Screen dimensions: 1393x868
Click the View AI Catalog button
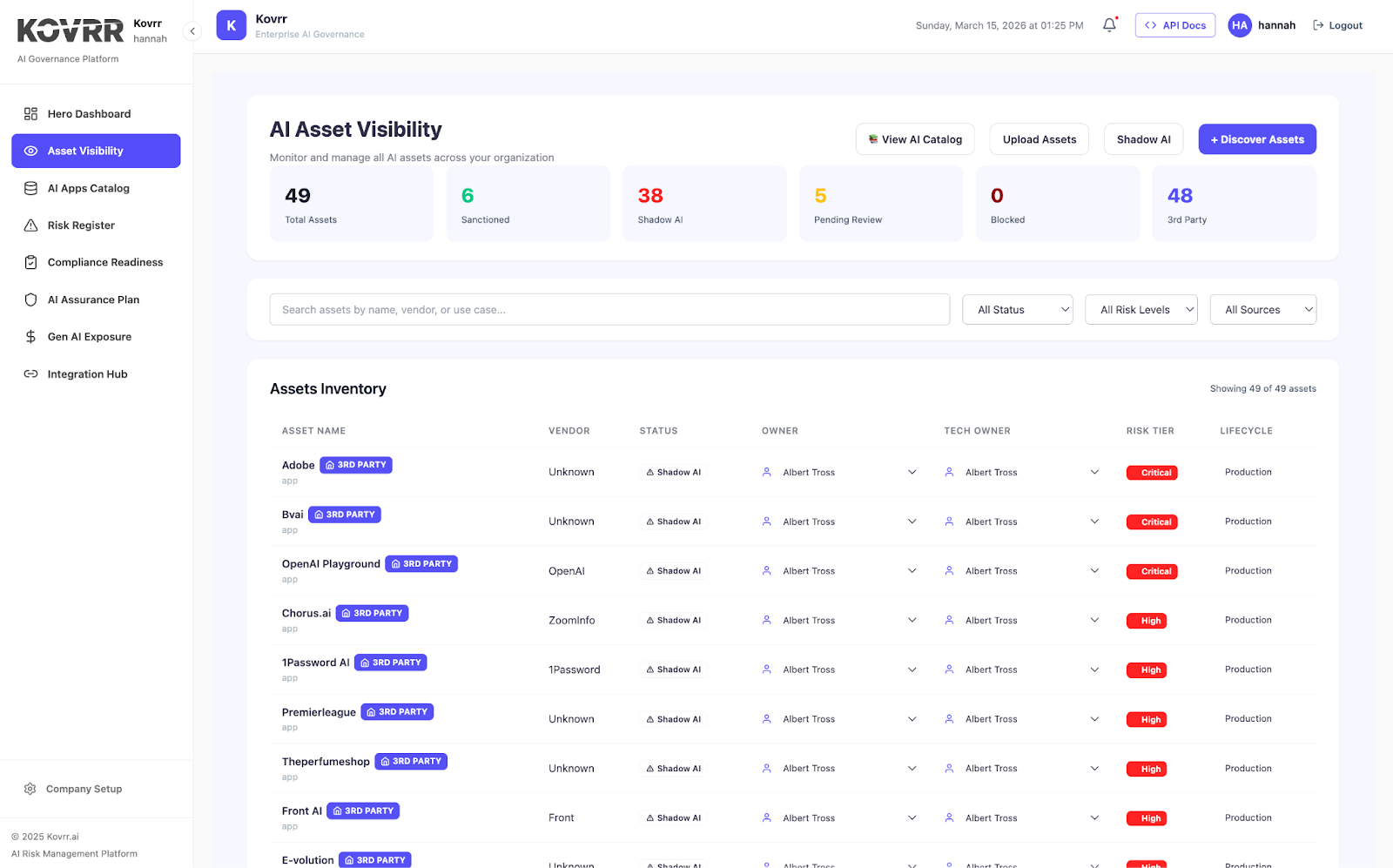tap(915, 139)
